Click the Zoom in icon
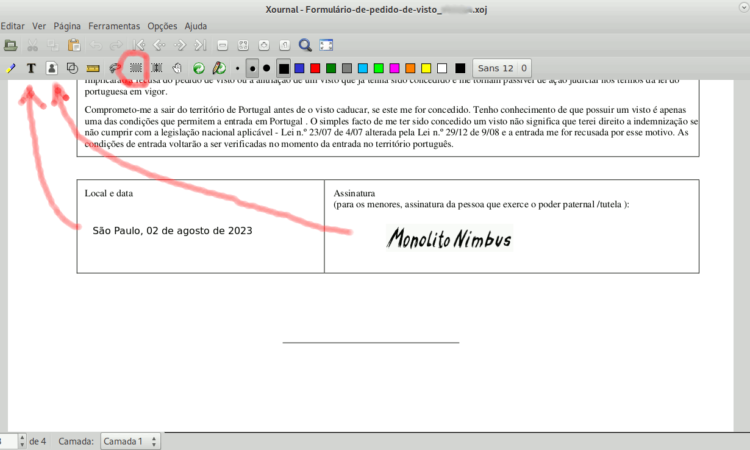 point(264,45)
